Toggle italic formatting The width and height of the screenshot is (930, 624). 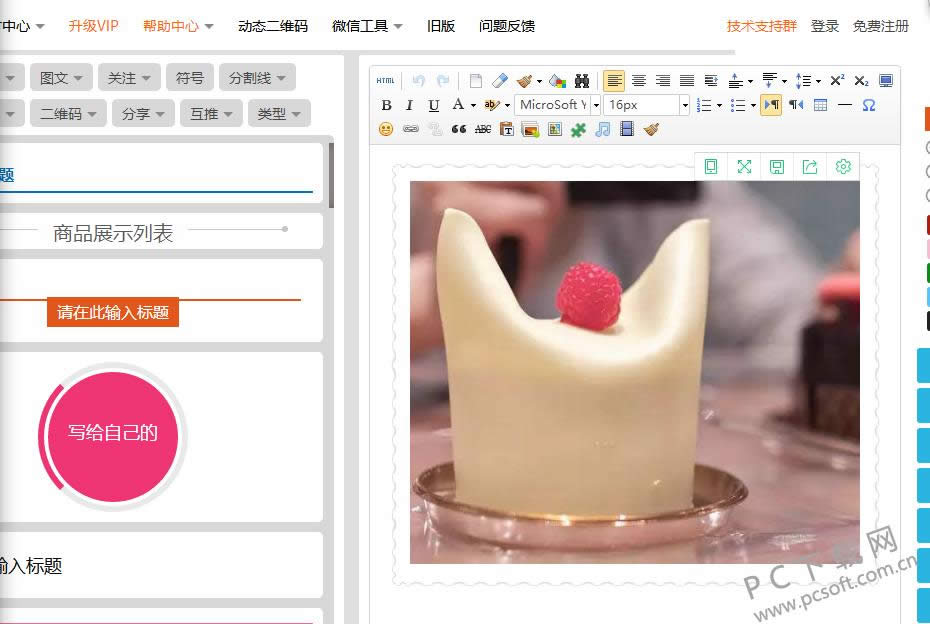[409, 104]
